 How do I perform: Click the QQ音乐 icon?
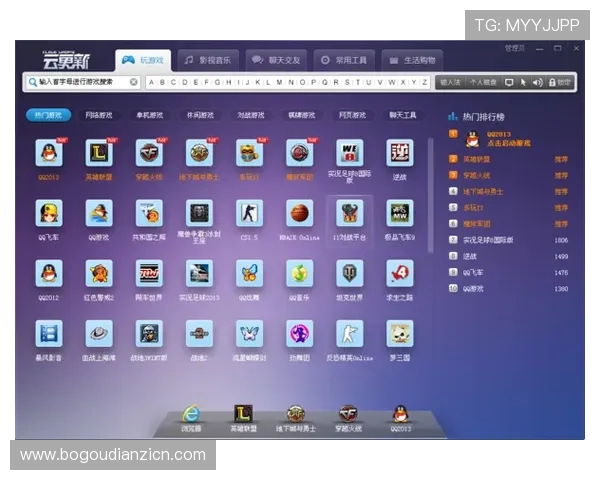(299, 273)
